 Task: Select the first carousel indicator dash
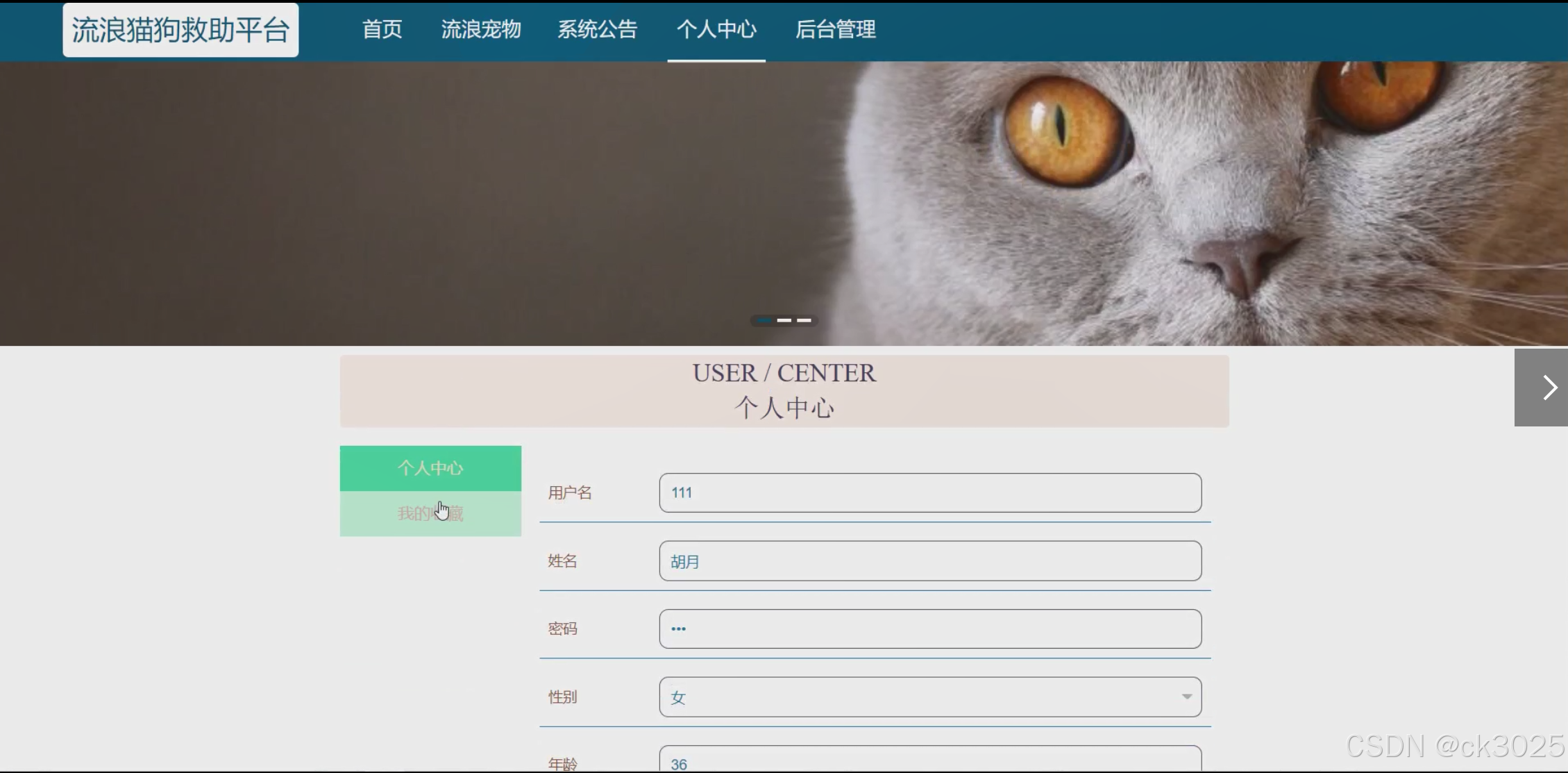(x=764, y=320)
